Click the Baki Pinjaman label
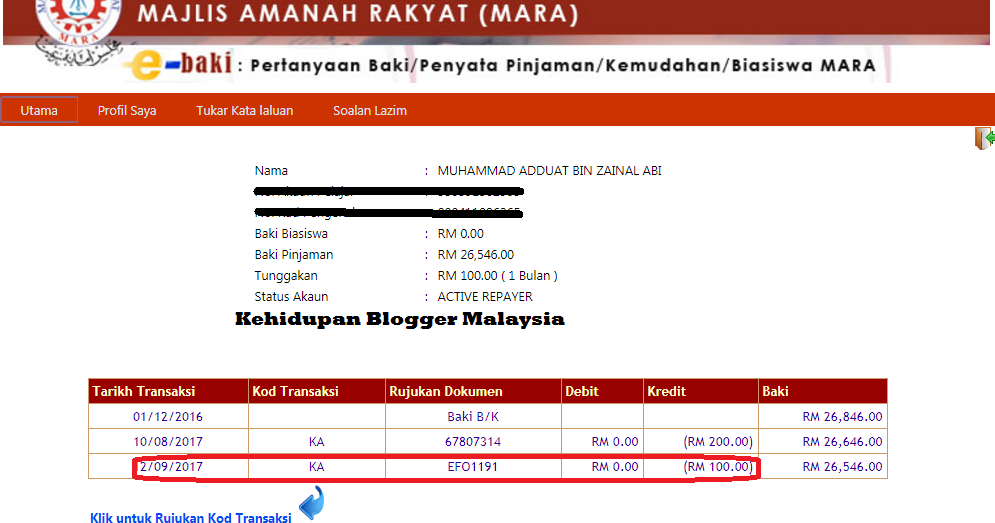Screen dimensions: 995x523 tap(294, 255)
